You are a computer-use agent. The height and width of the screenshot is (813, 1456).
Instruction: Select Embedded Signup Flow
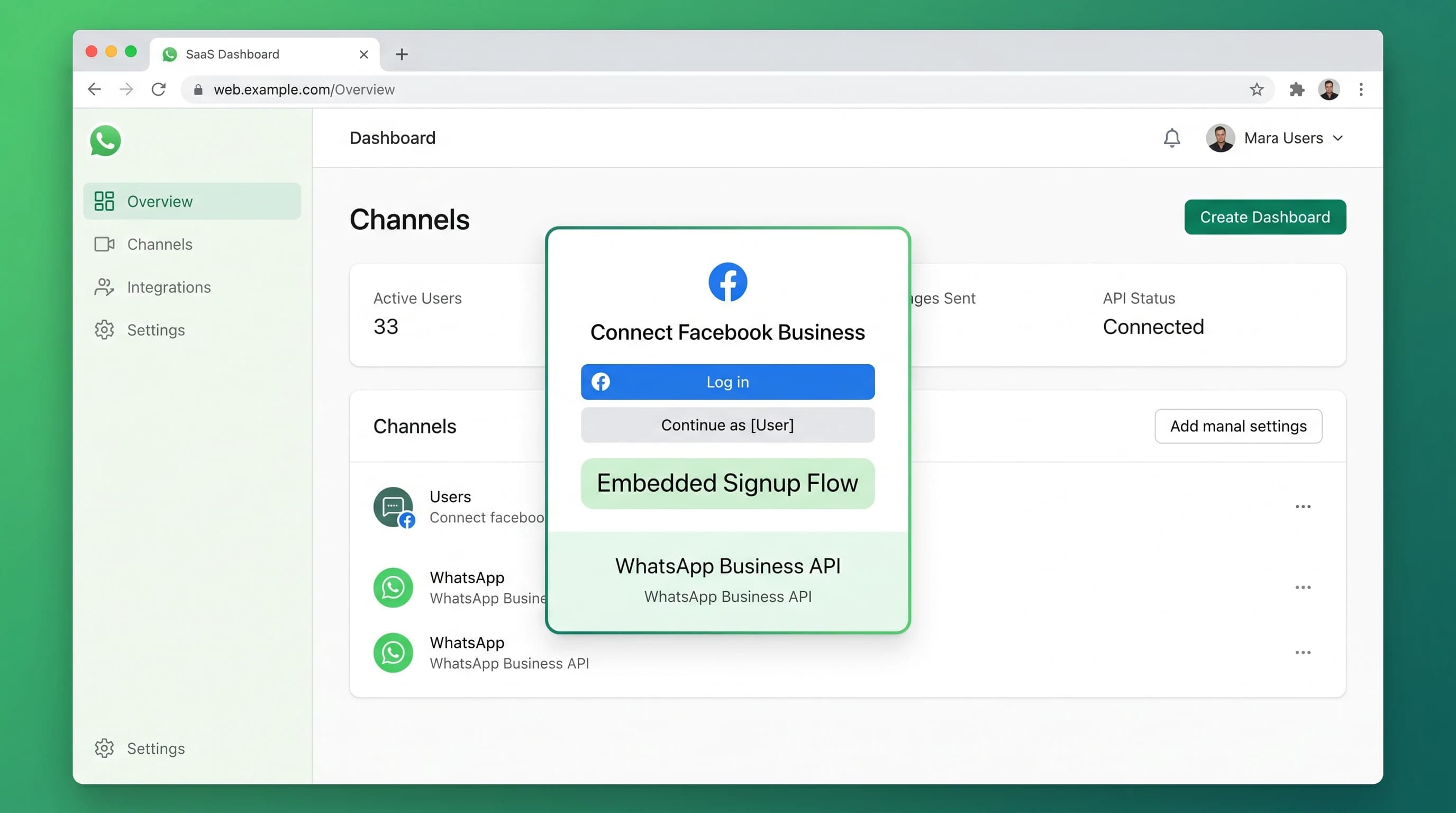point(727,483)
